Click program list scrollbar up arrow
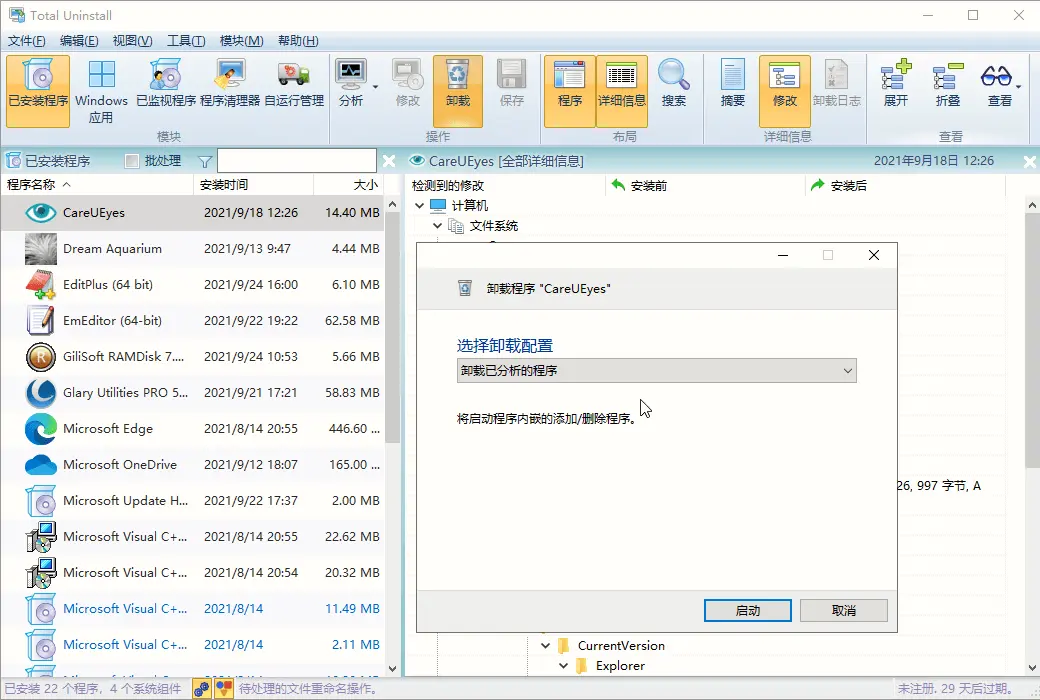 [392, 204]
